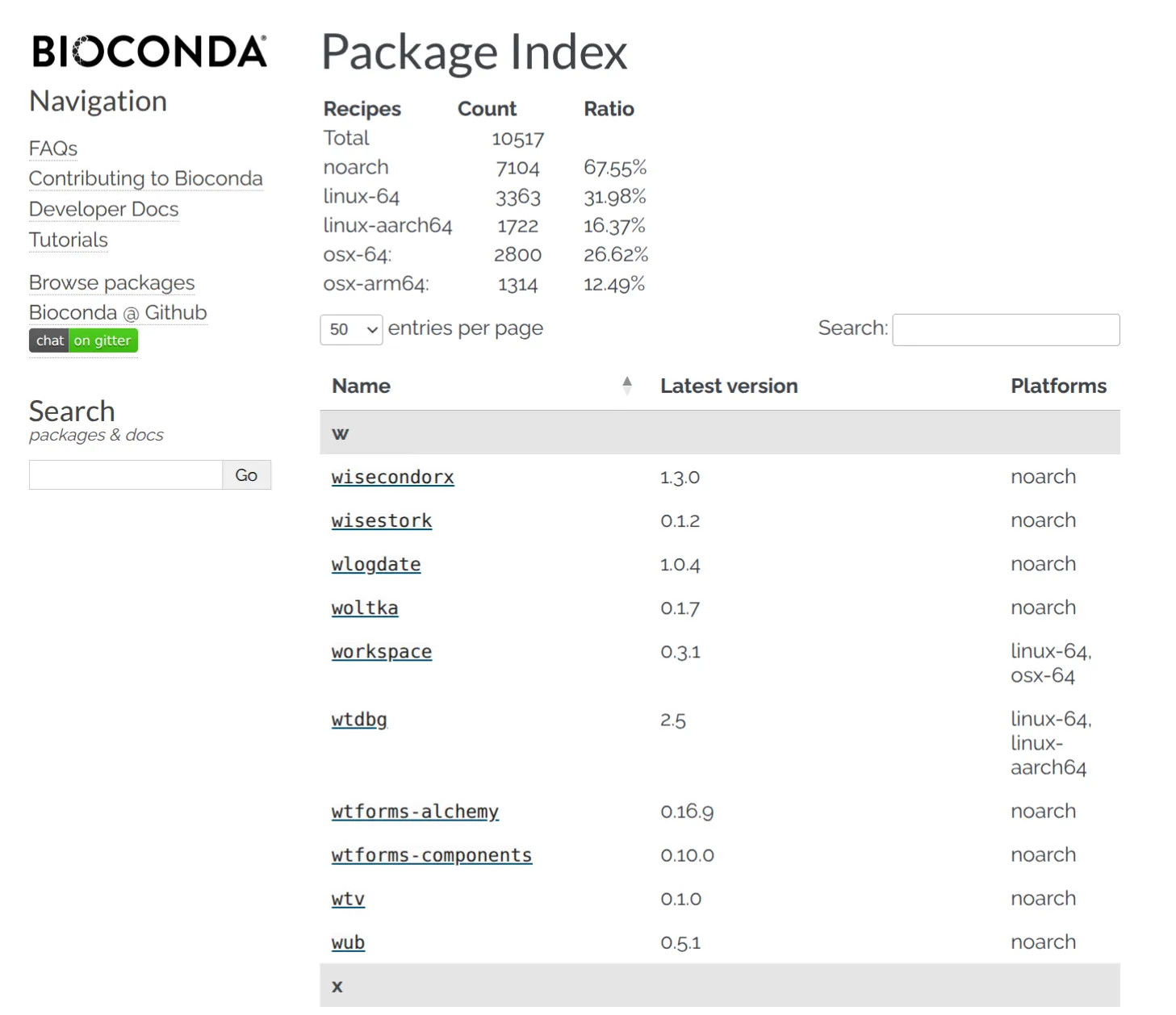Open the wub package link
1176x1015 pixels.
[x=348, y=942]
